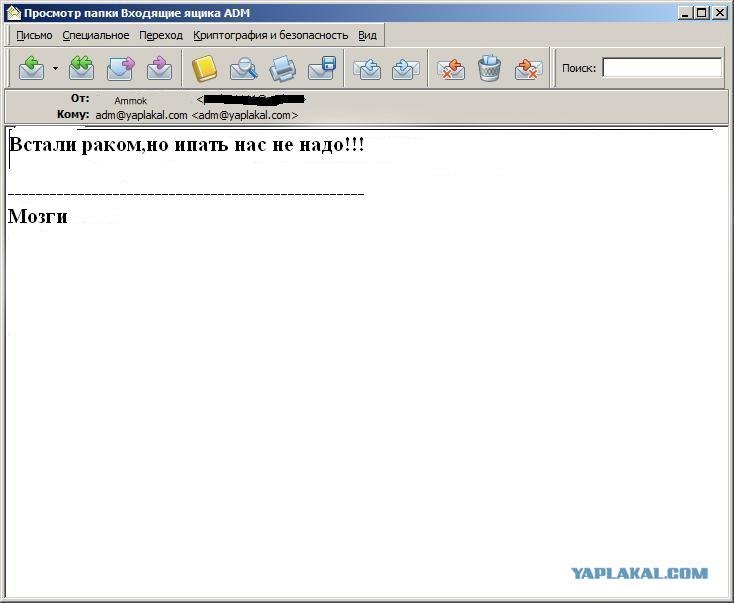This screenshot has height=603, width=734.
Task: Go to the next message with the blue right arrow envelope
Action: click(x=406, y=69)
